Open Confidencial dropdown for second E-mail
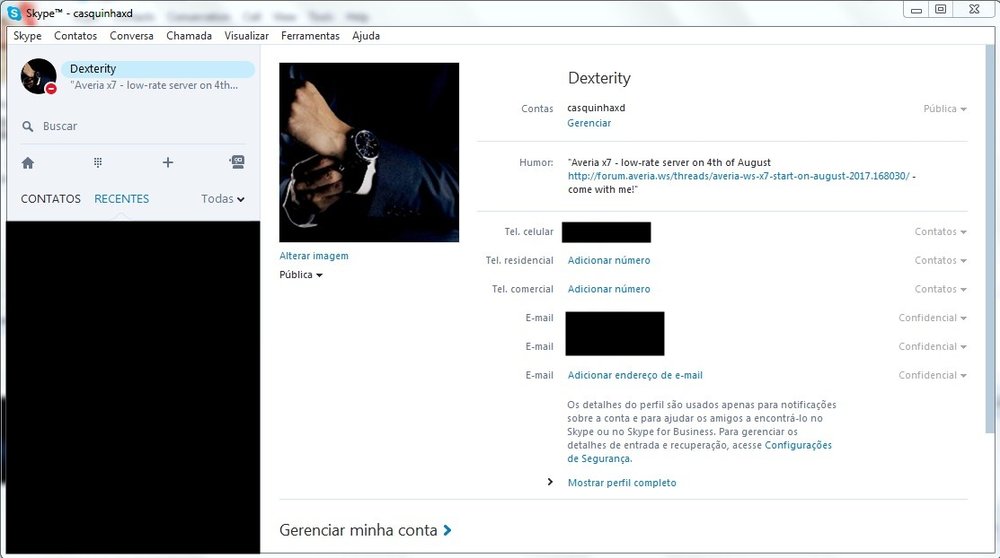Screen dimensions: 1000x558 point(932,347)
